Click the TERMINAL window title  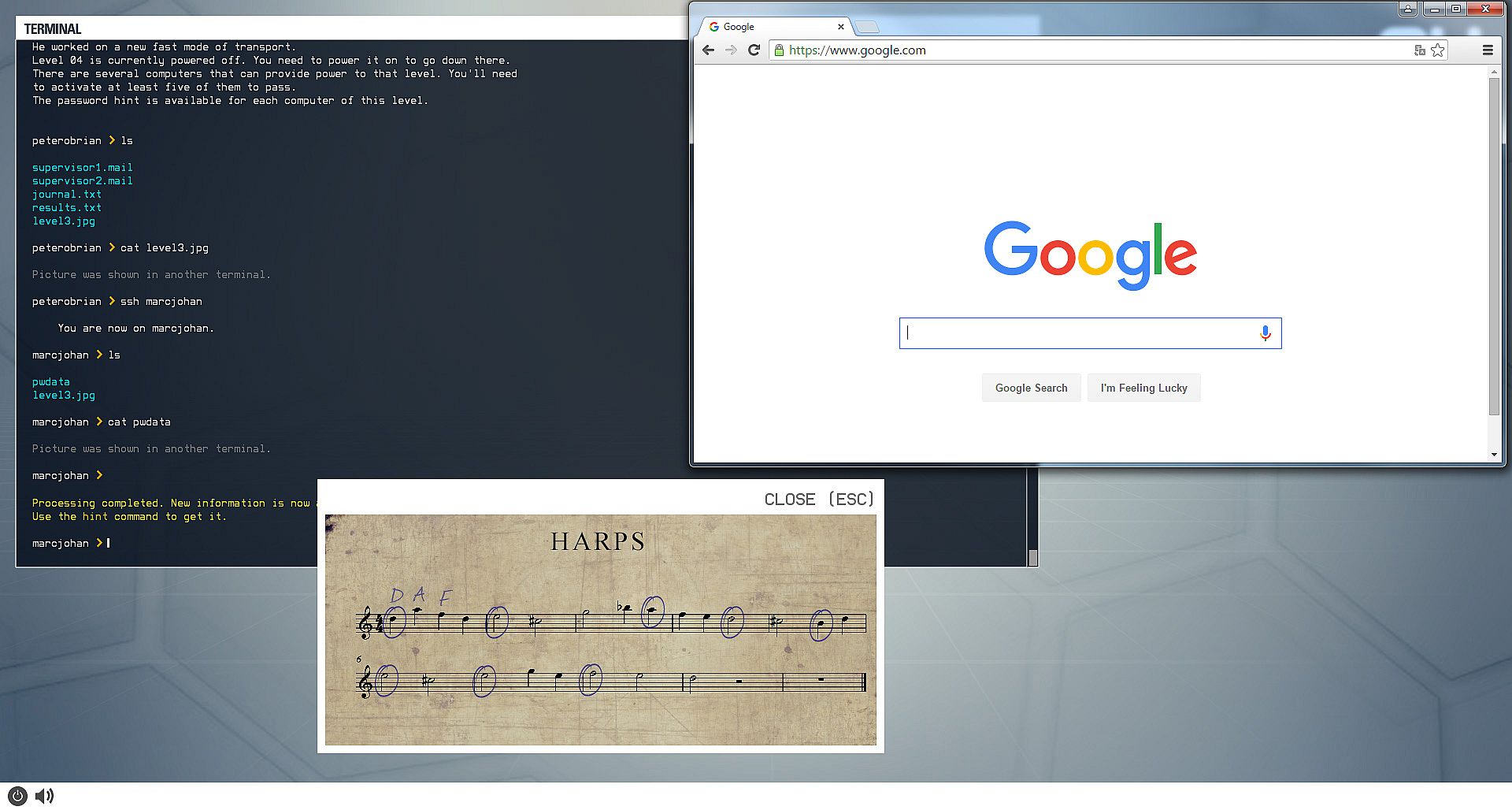52,29
